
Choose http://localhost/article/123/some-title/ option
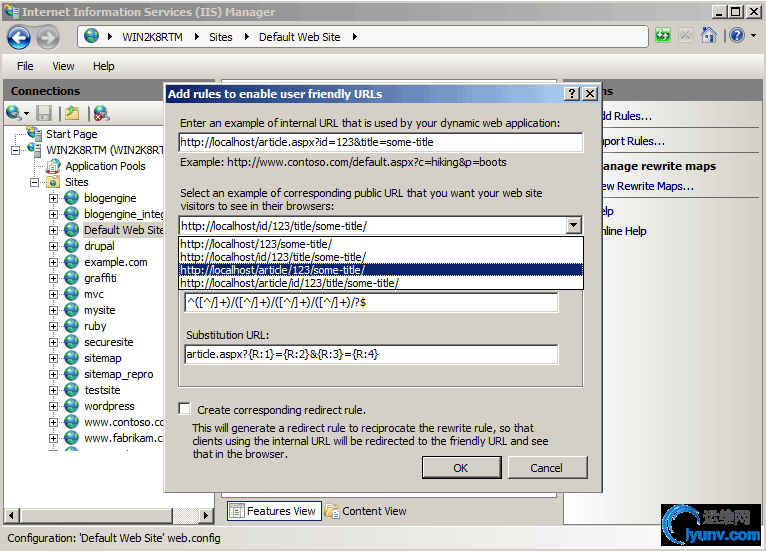[381, 270]
